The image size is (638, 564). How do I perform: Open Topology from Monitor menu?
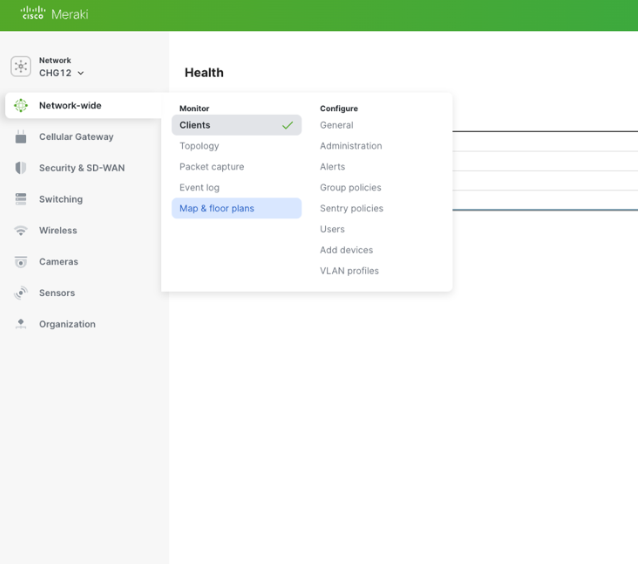pyautogui.click(x=199, y=146)
